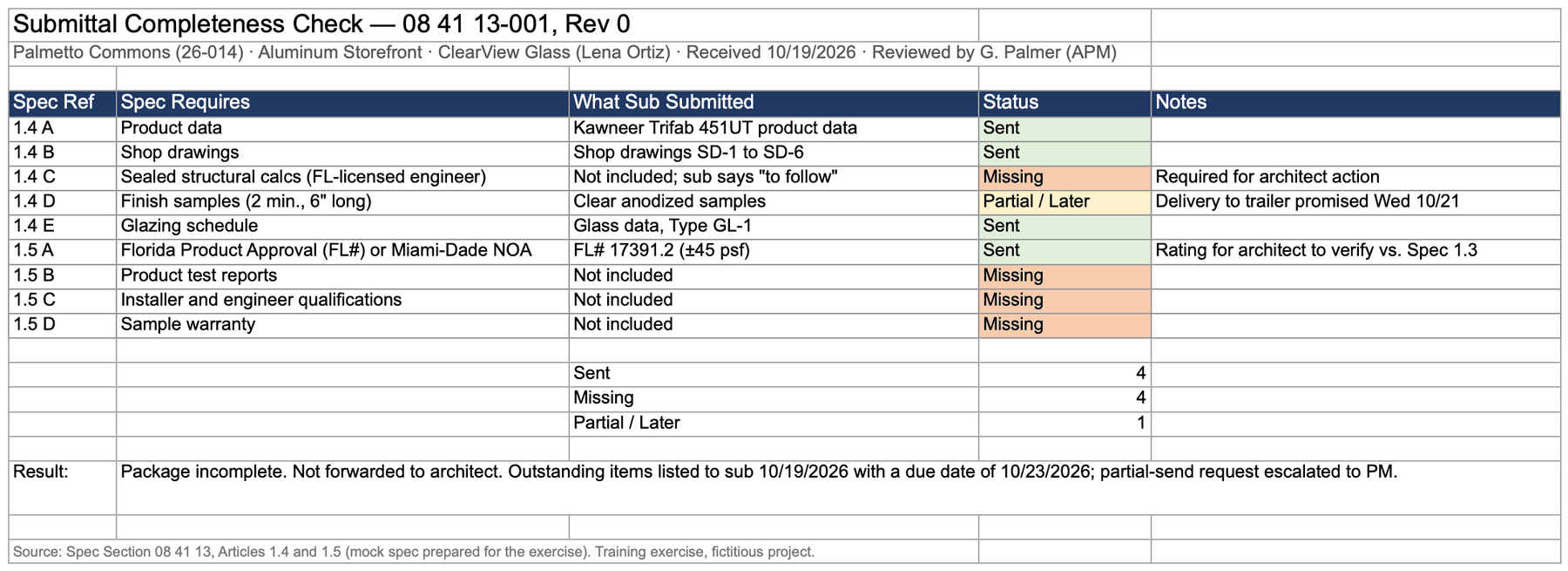Image resolution: width=1568 pixels, height=571 pixels.
Task: Select 'Sent' status for Product data row
Action: pyautogui.click(x=1064, y=128)
